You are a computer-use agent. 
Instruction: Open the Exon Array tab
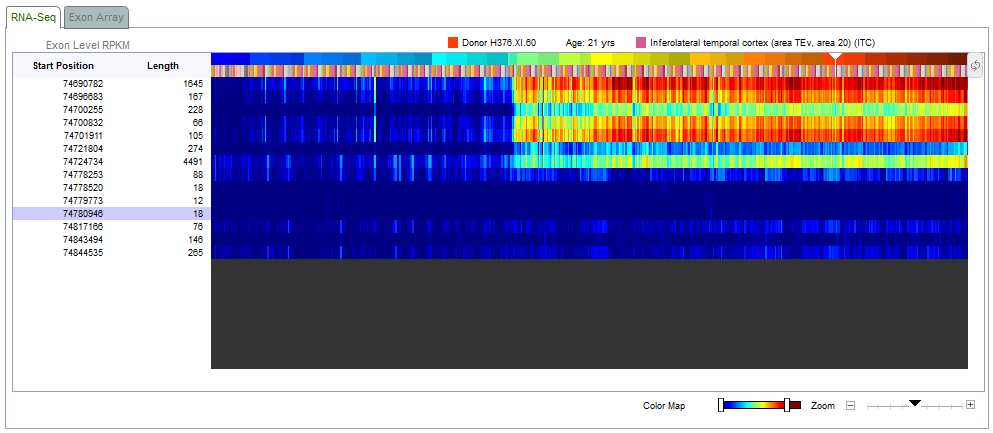point(96,18)
